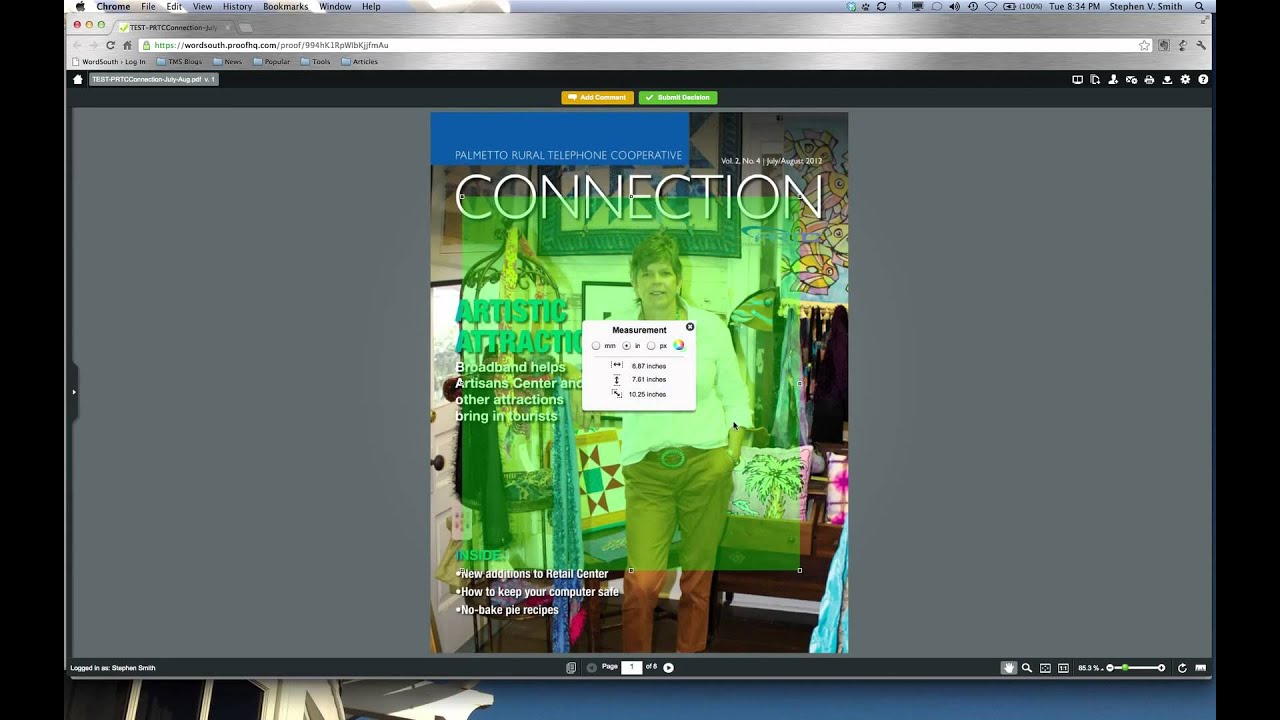Click the Wi-Fi icon in menu bar

pos(991,7)
